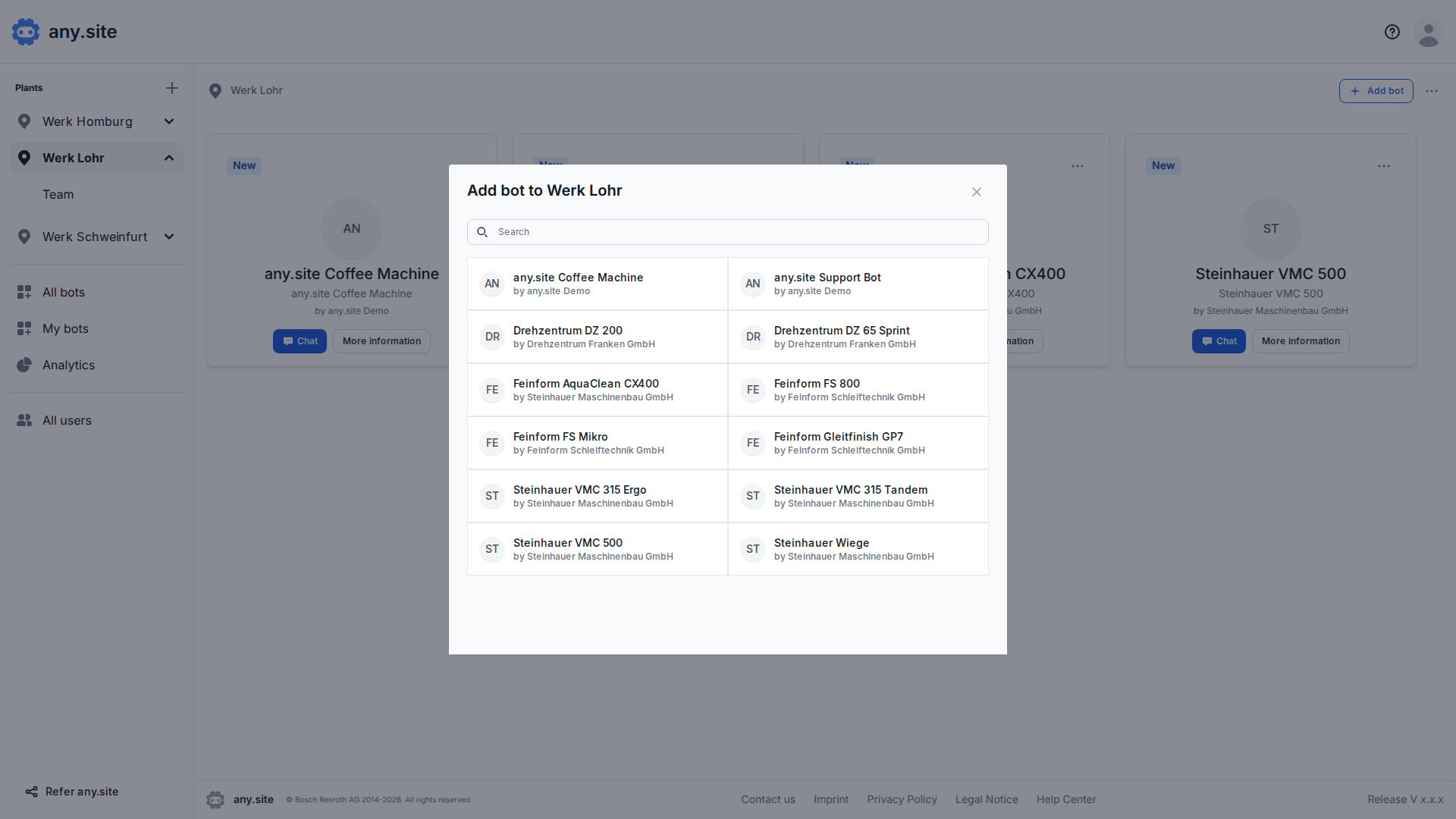The height and width of the screenshot is (819, 1456).
Task: Select Steinhauer Wiege bot
Action: point(858,549)
